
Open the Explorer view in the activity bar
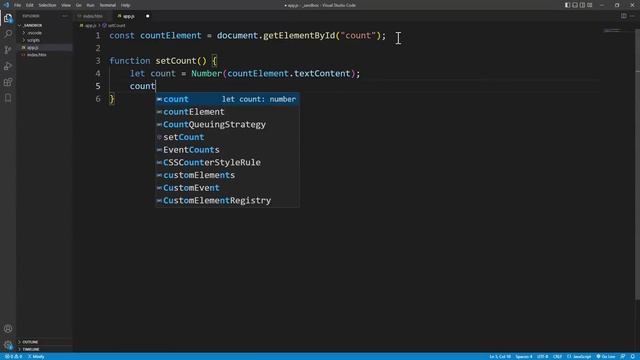(8, 18)
